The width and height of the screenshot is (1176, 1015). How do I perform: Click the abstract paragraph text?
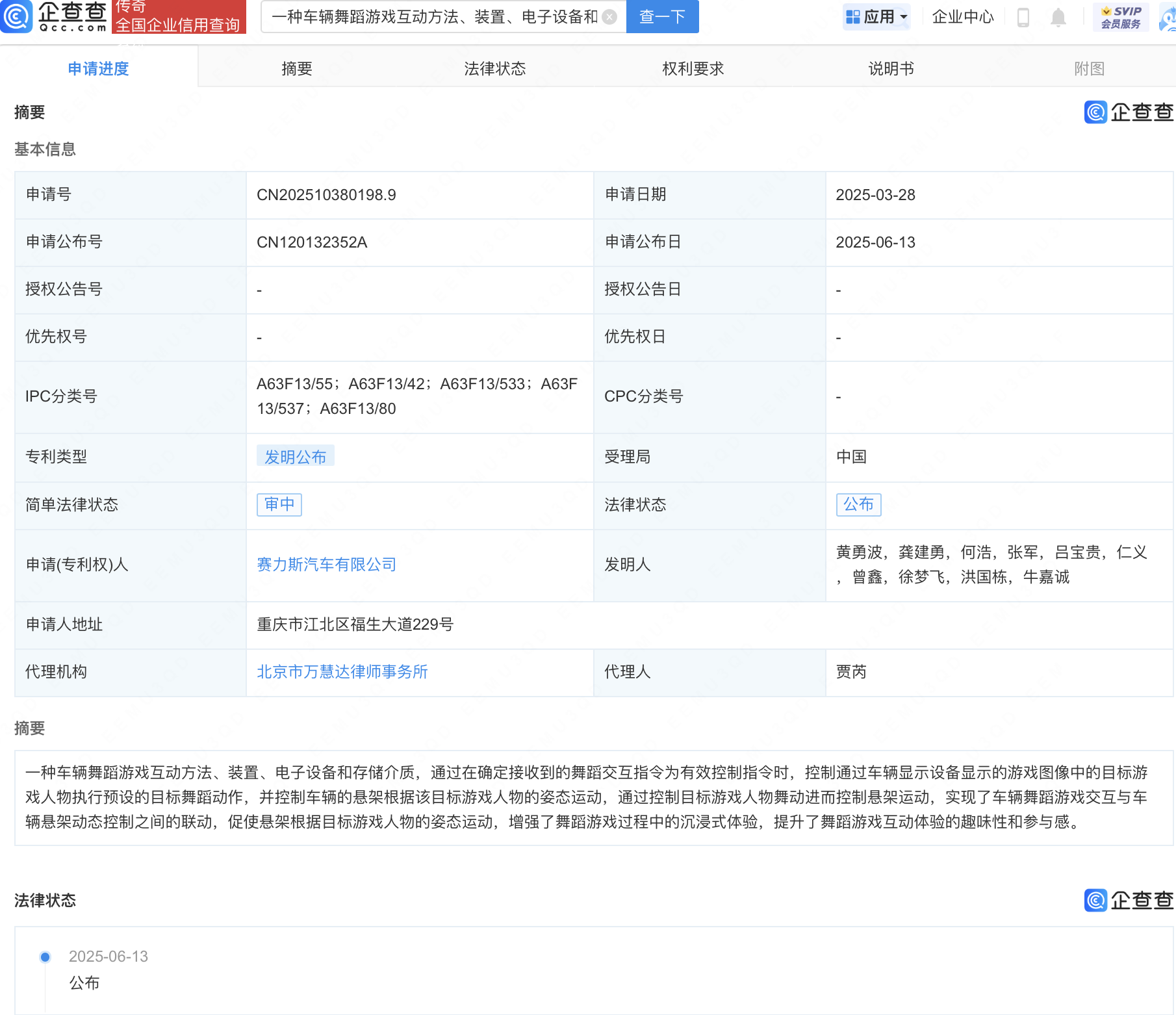[x=587, y=797]
